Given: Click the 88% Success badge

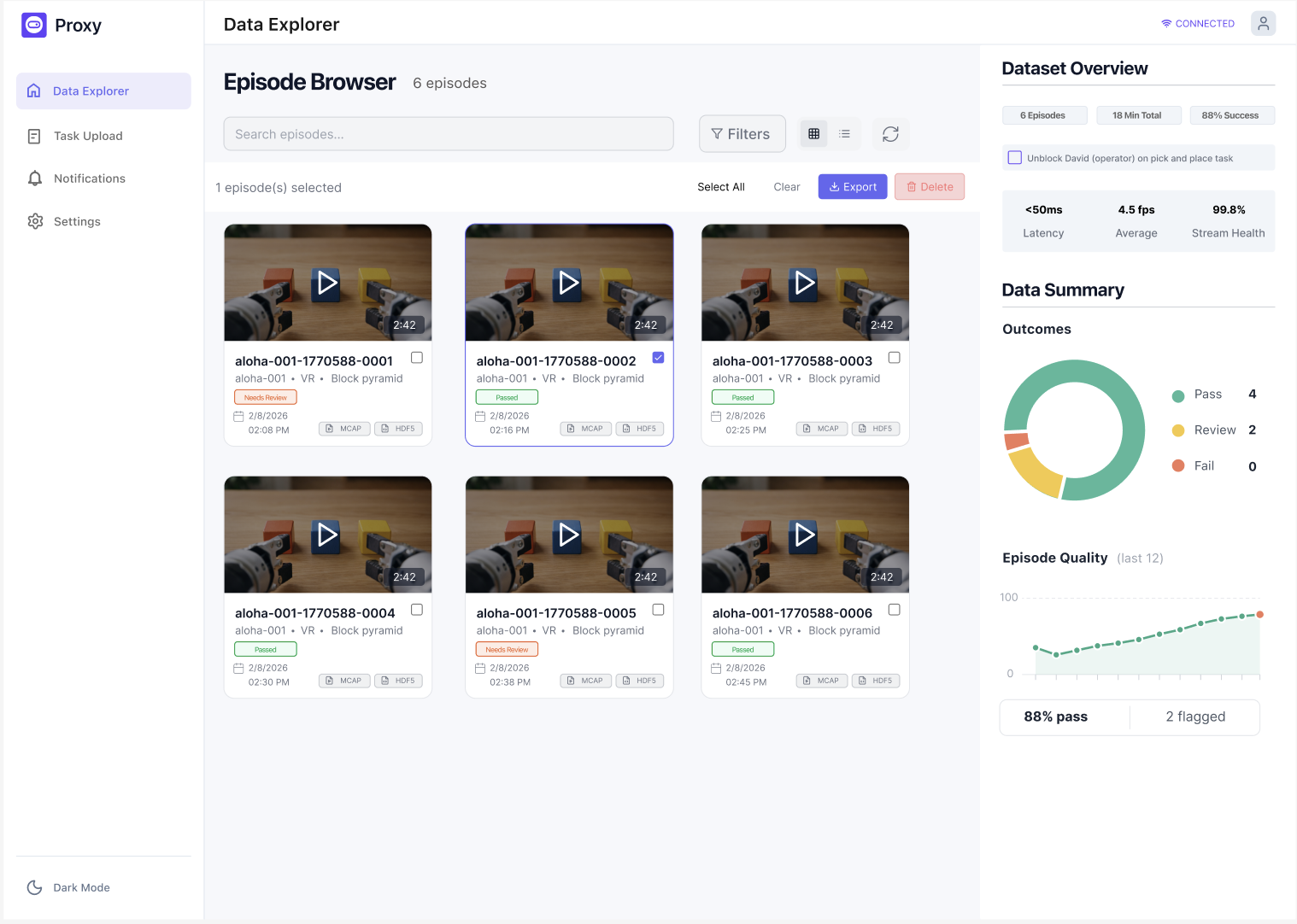Looking at the screenshot, I should (x=1232, y=115).
